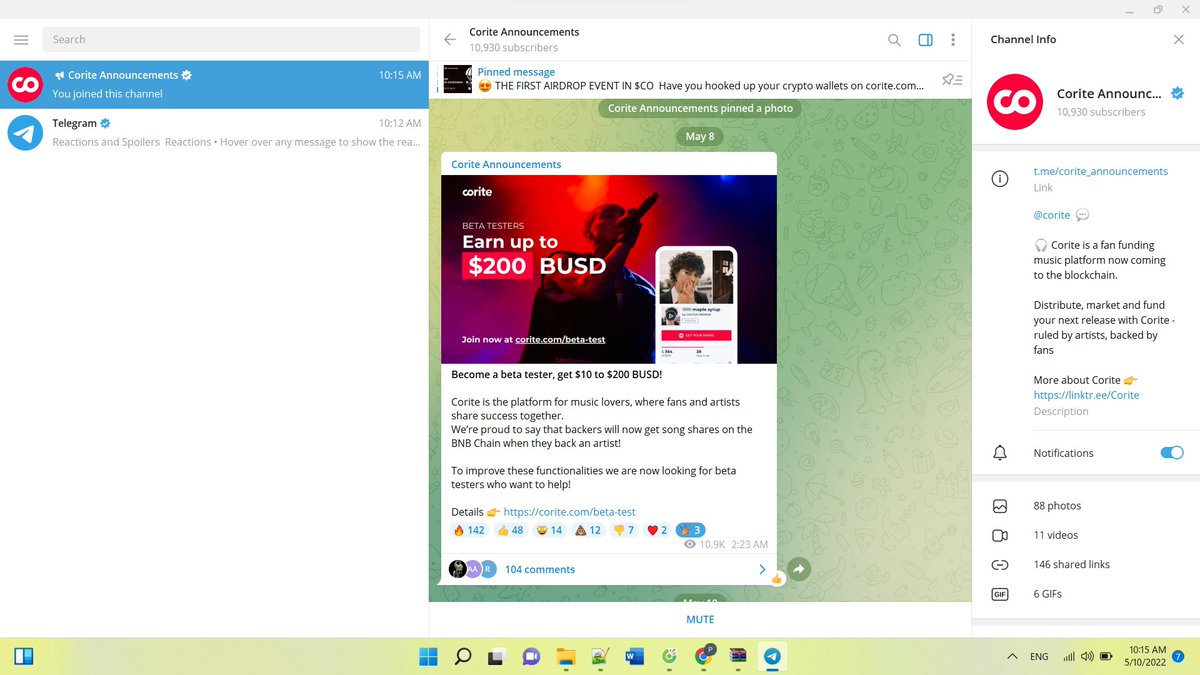This screenshot has width=1200, height=675.
Task: Open Google Chrome from the taskbar
Action: [704, 655]
